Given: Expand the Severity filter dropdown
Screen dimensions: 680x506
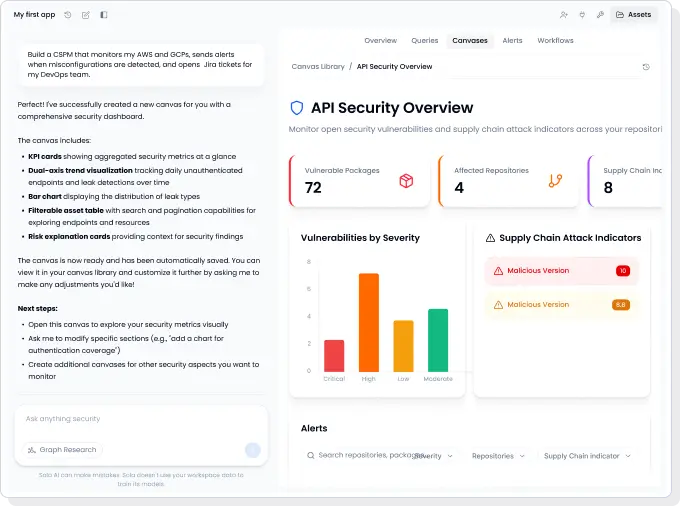Looking at the screenshot, I should point(434,456).
